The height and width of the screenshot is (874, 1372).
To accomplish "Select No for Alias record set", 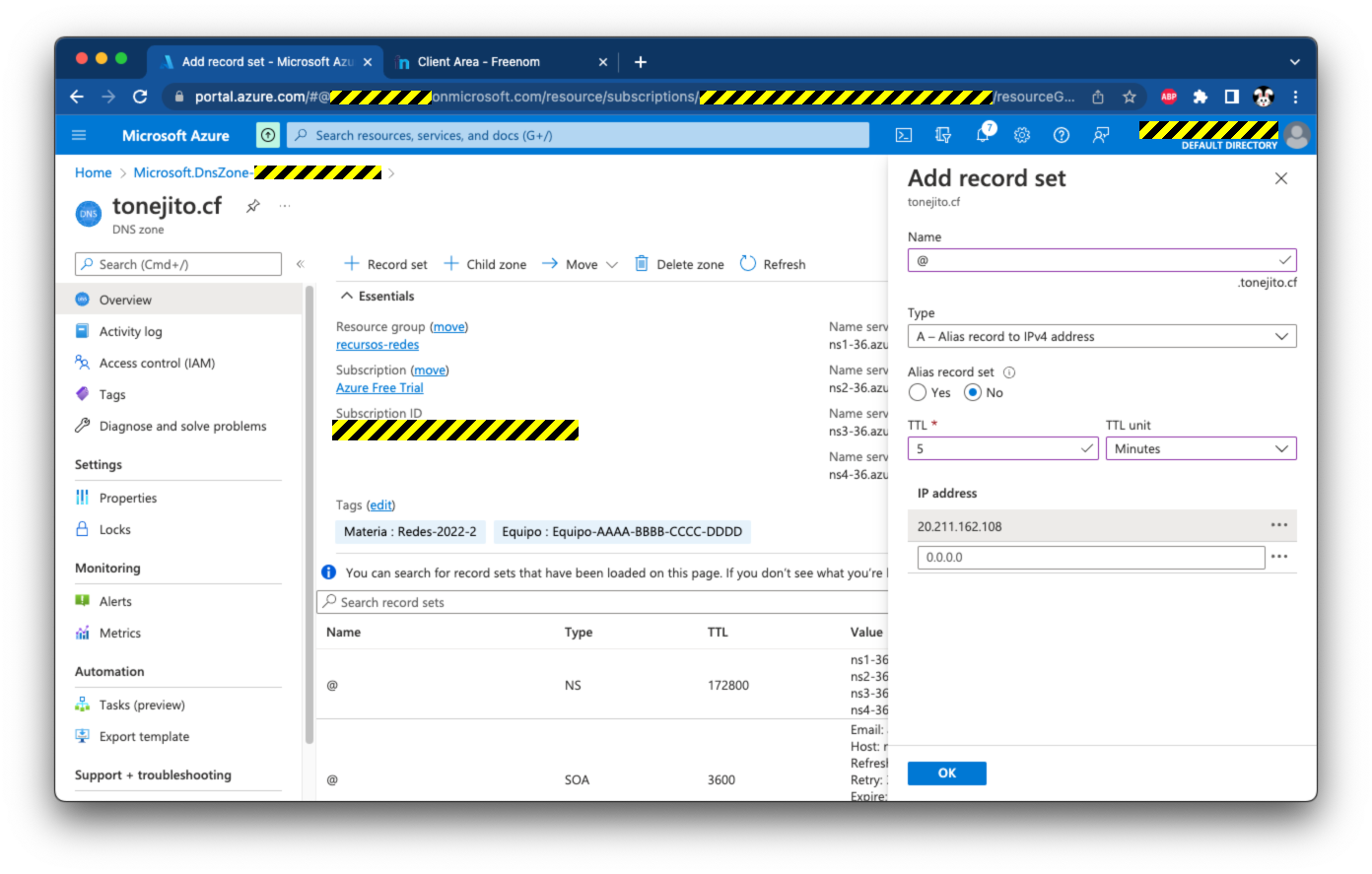I will (974, 393).
